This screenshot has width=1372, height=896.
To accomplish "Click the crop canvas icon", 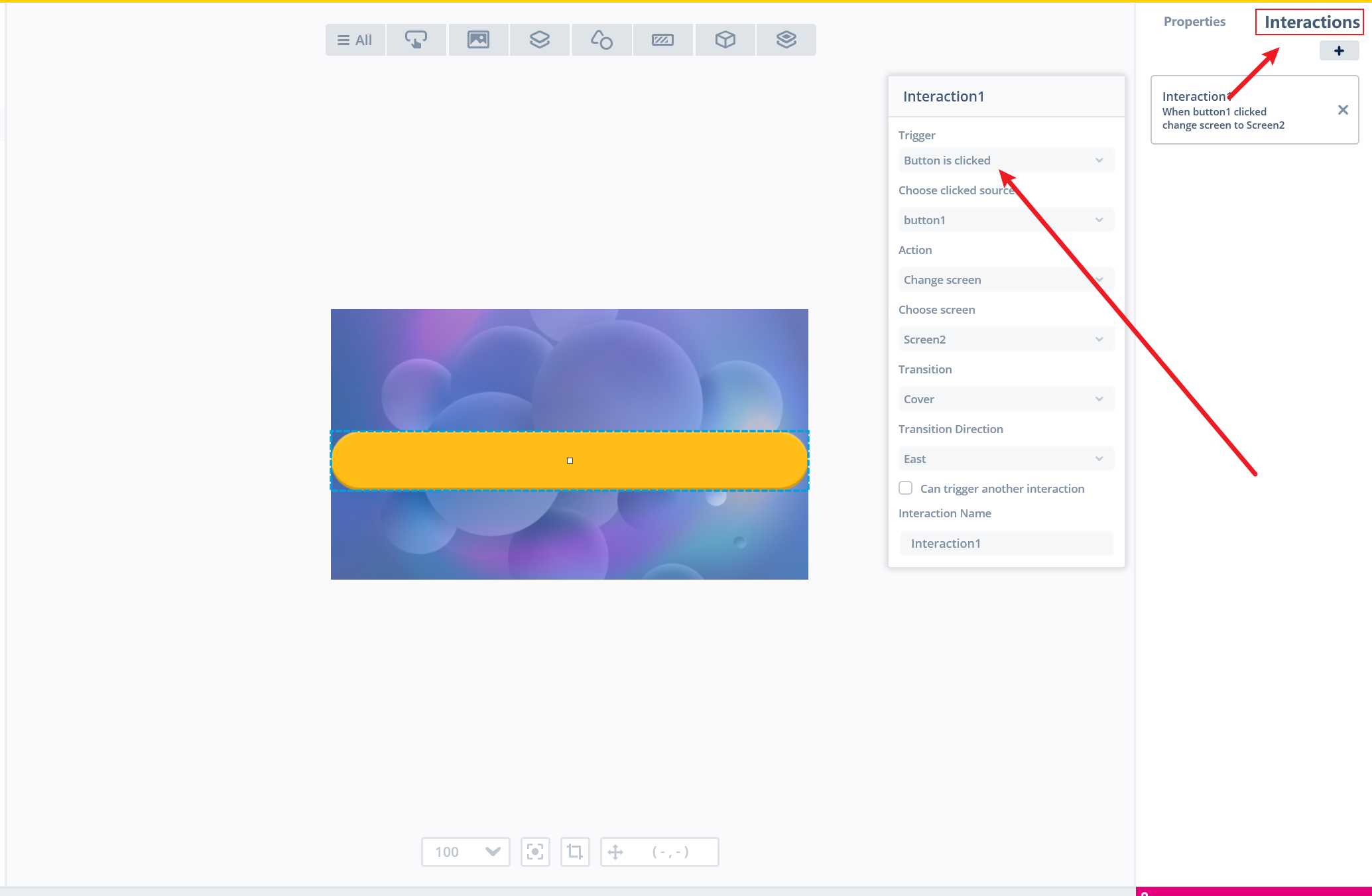I will (575, 852).
